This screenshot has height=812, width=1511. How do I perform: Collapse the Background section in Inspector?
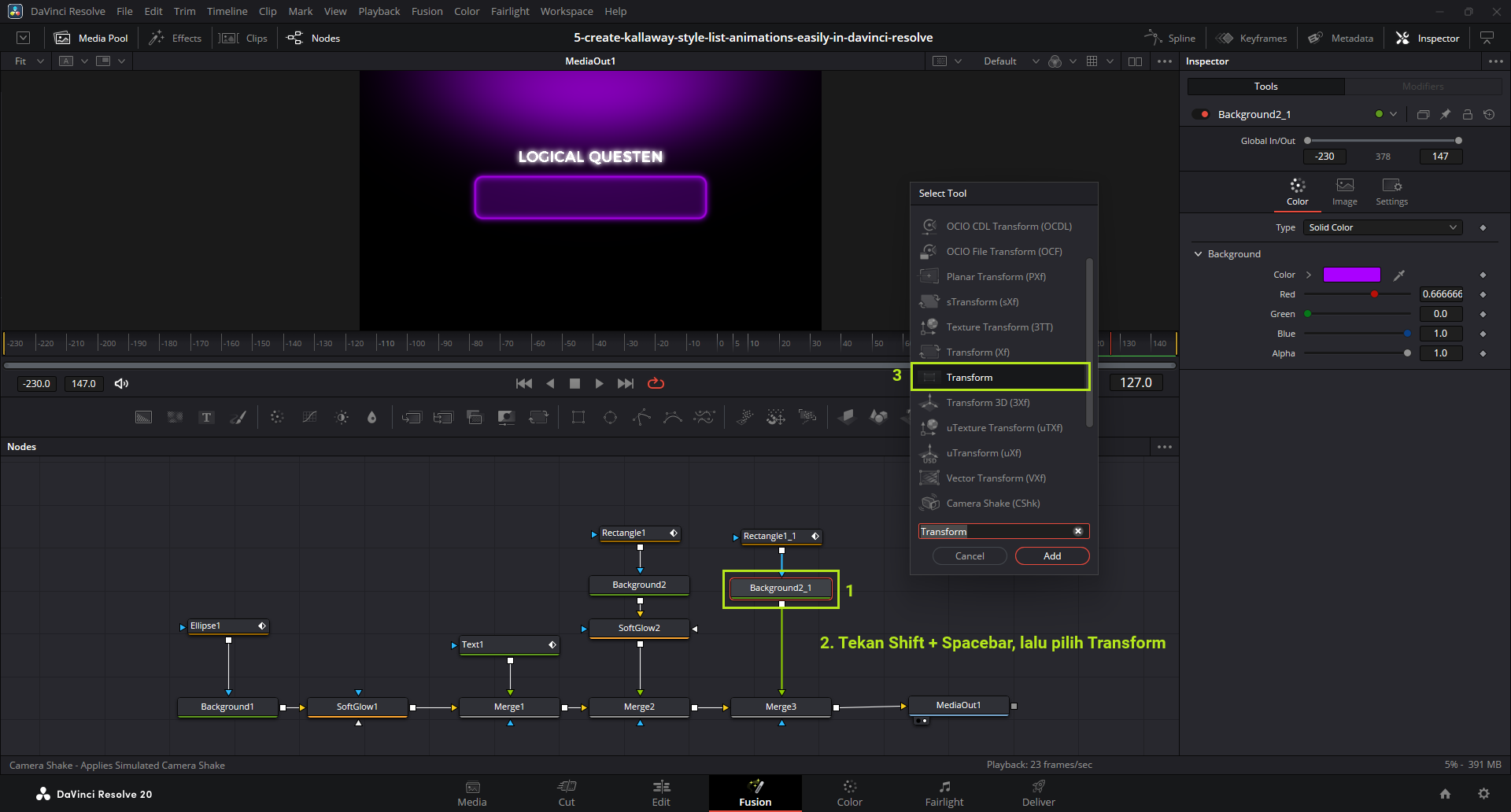[1199, 254]
